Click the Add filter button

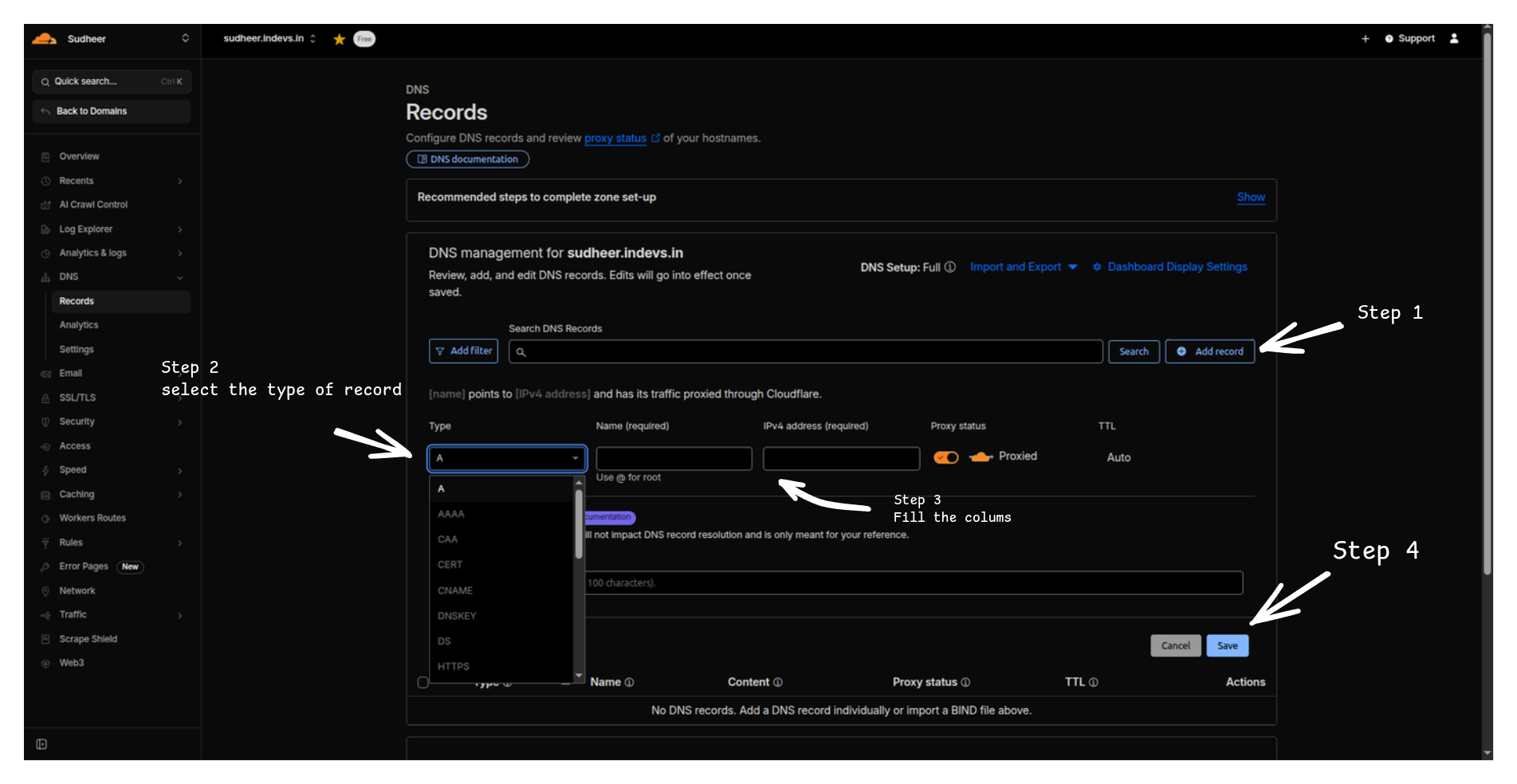pos(463,351)
